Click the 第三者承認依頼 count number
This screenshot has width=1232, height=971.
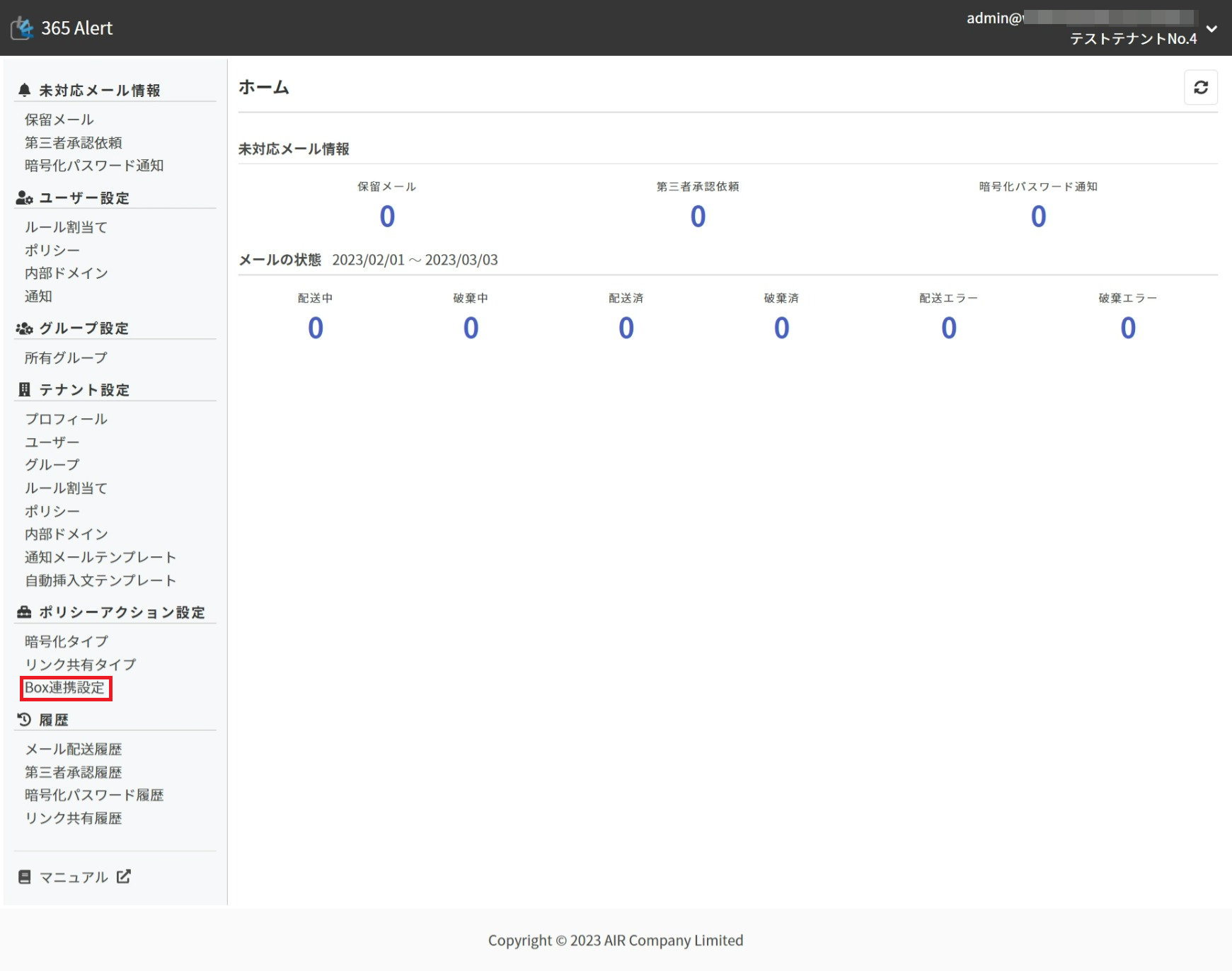click(x=698, y=217)
